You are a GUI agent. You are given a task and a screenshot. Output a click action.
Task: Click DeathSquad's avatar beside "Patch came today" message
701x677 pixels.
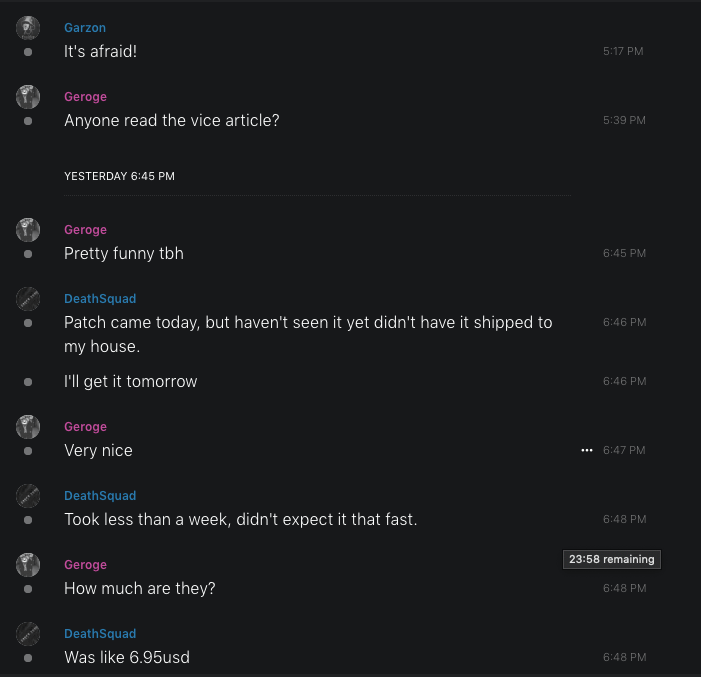tap(28, 299)
